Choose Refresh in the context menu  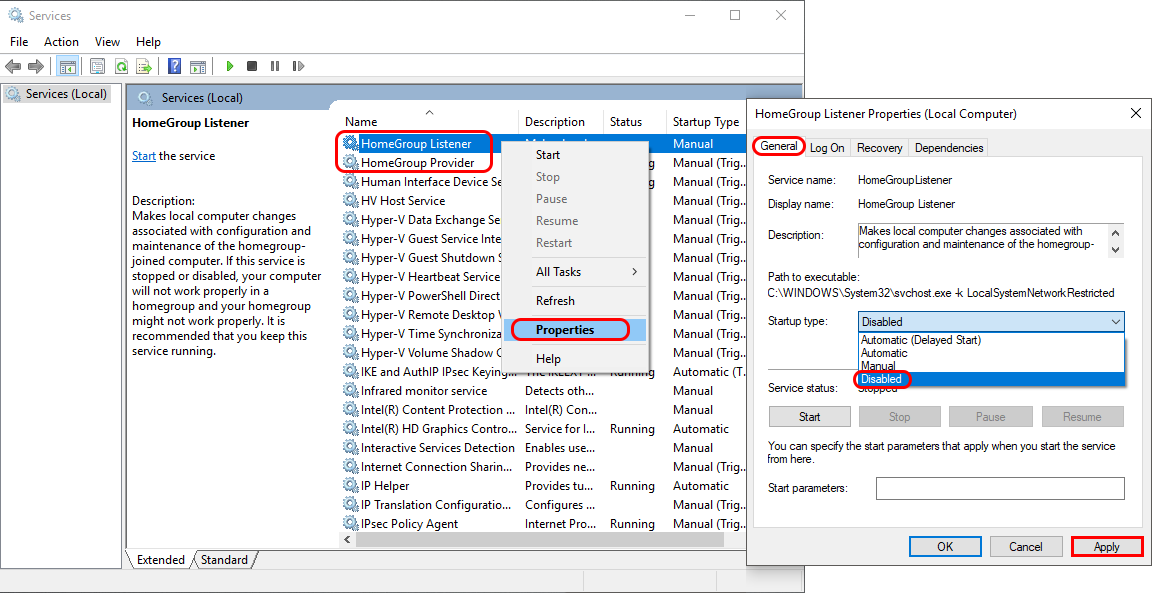point(575,301)
